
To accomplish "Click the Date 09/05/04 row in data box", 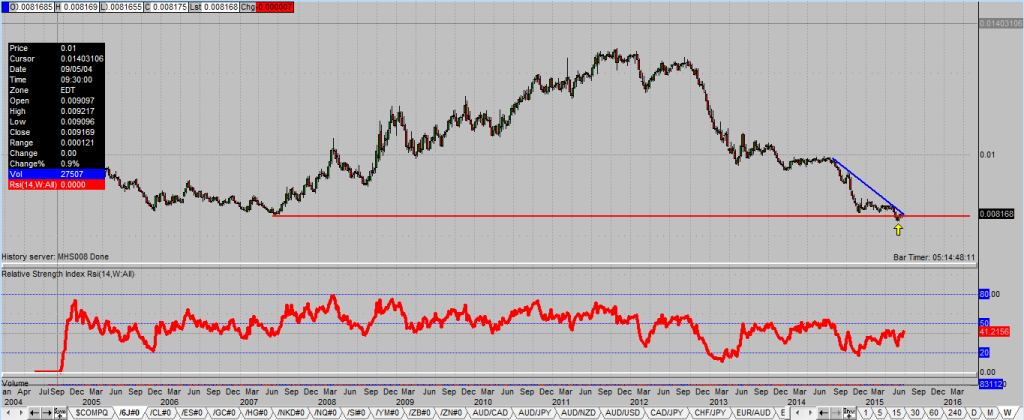I will point(56,69).
